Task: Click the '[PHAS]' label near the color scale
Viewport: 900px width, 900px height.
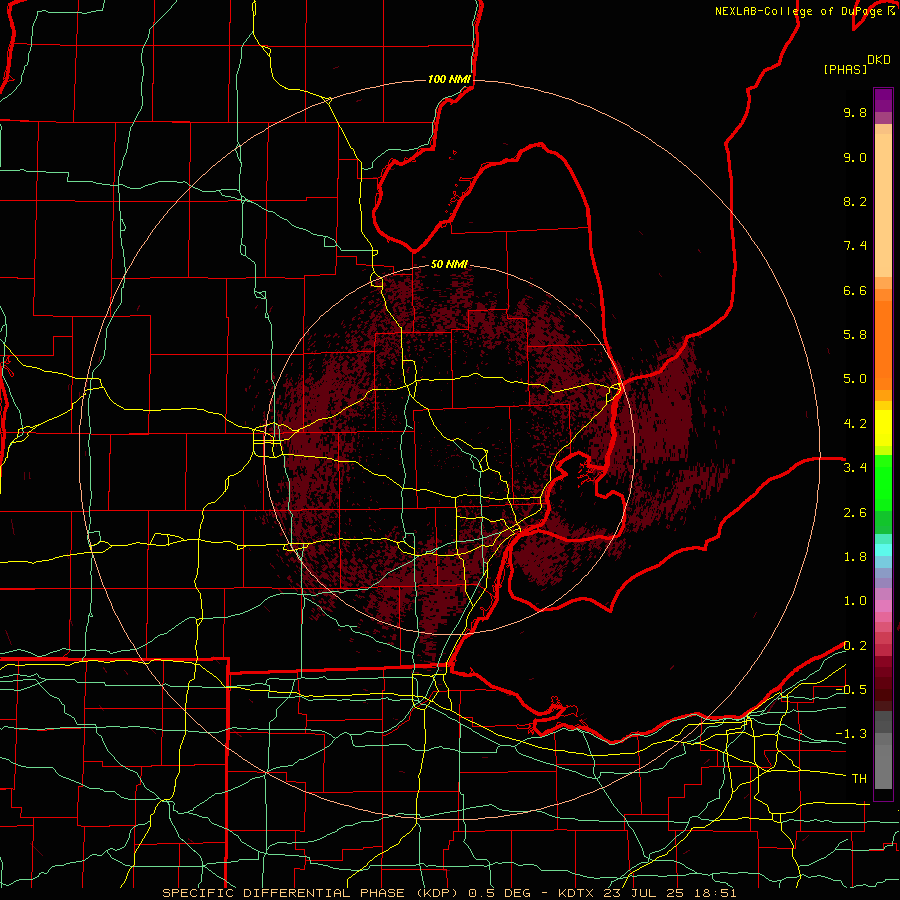Action: [x=845, y=69]
